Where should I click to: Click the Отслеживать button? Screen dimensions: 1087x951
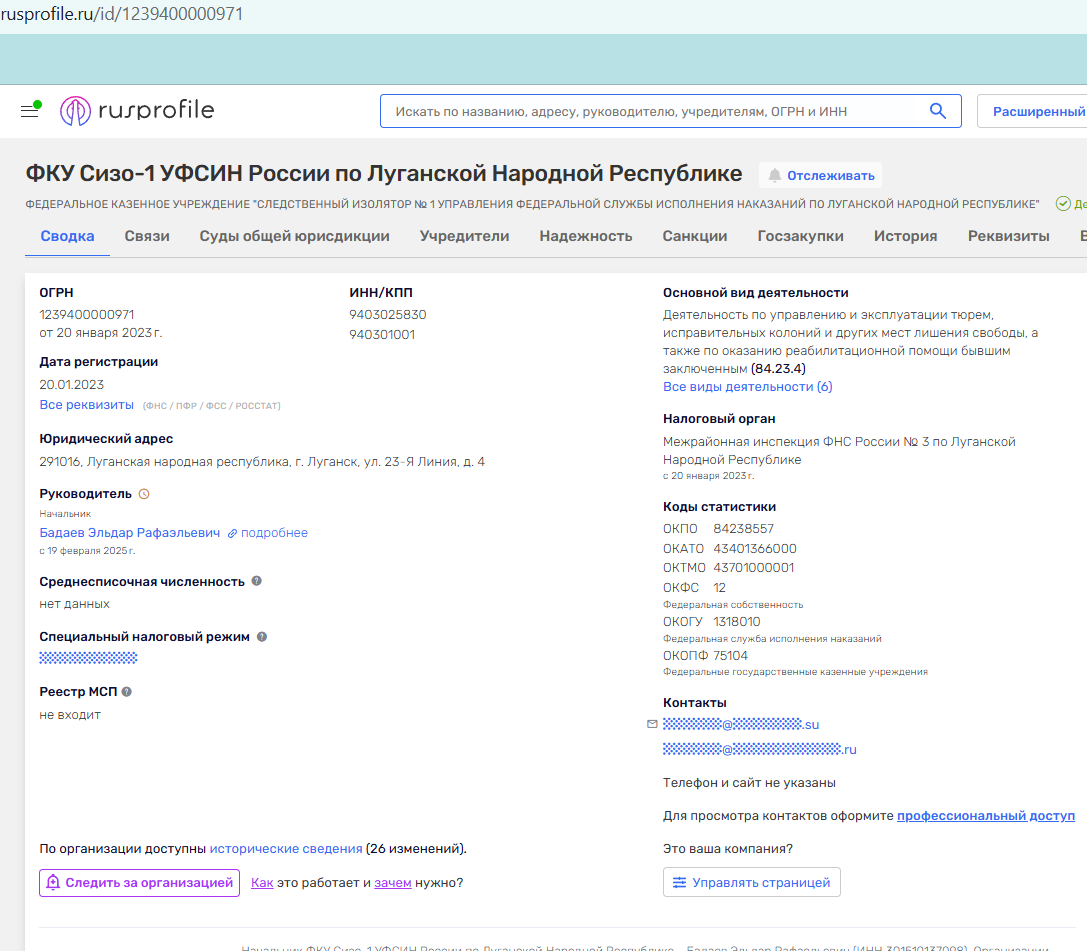tap(820, 175)
